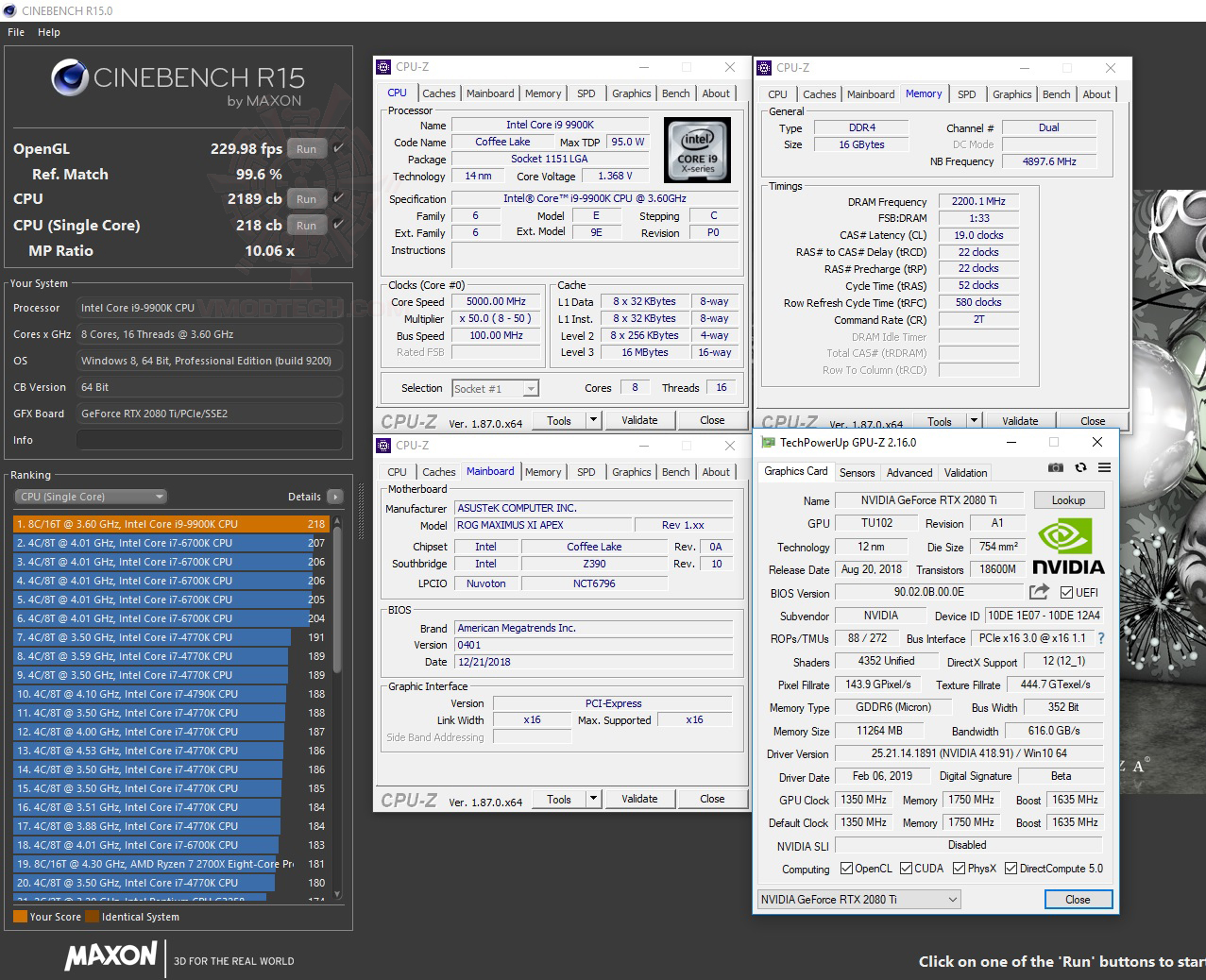Click the Core Speed 5000.00 MHz field
The image size is (1206, 980).
[x=496, y=301]
